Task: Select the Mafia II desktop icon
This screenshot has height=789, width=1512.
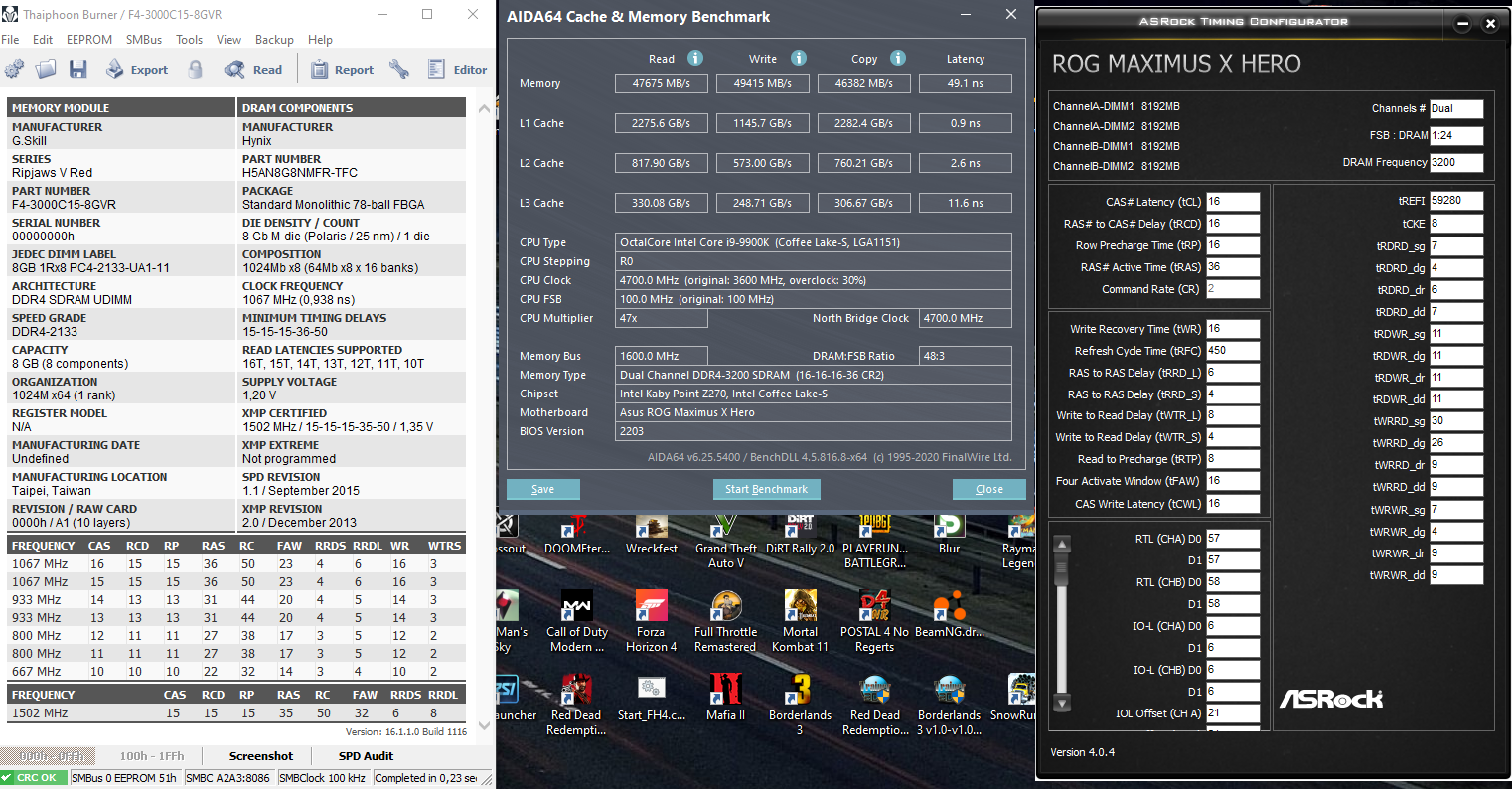Action: pyautogui.click(x=726, y=698)
